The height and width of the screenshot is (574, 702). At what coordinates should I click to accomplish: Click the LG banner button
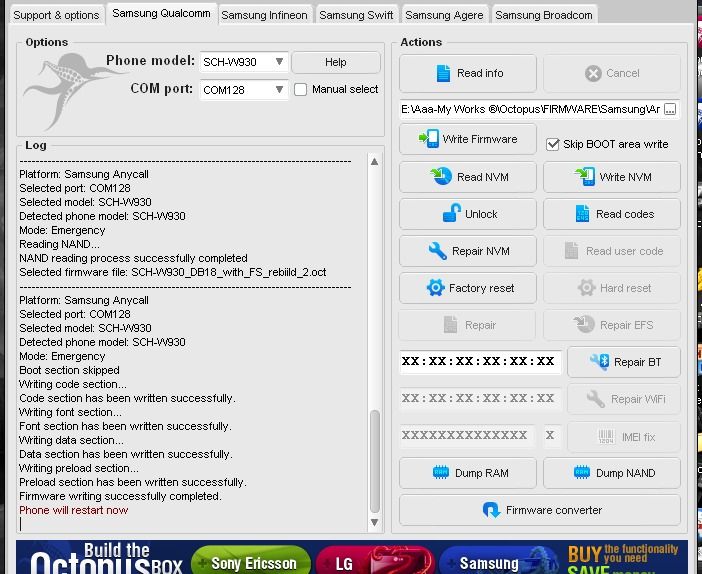point(375,561)
